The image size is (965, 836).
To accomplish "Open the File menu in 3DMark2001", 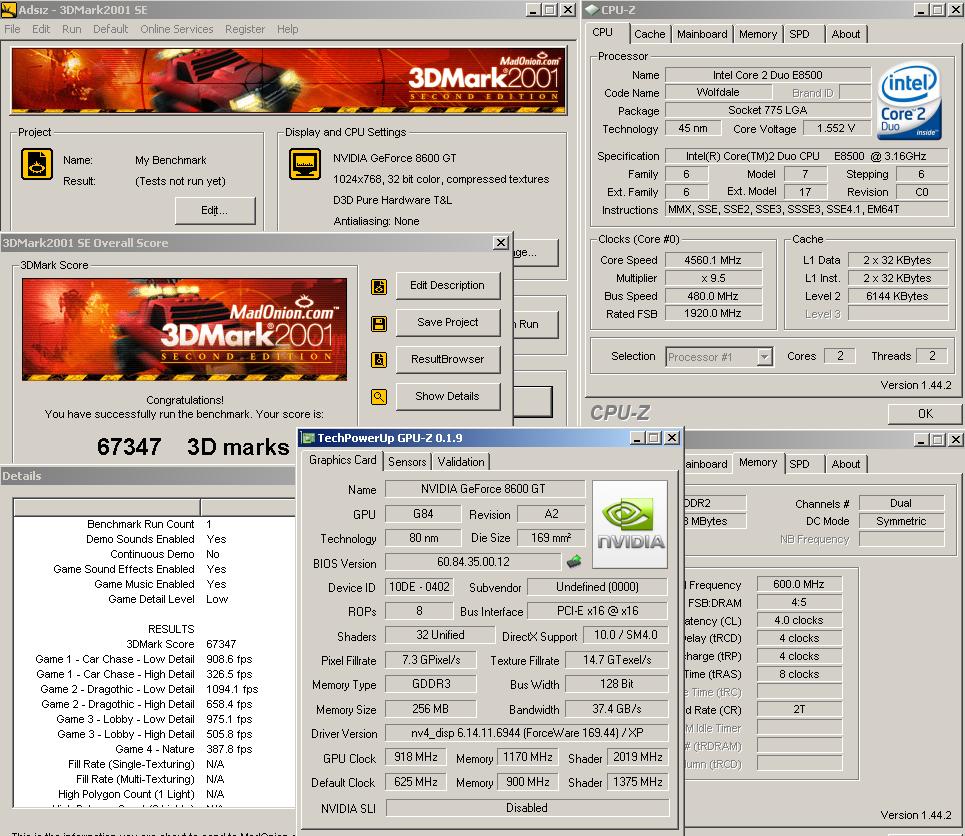I will click(12, 29).
